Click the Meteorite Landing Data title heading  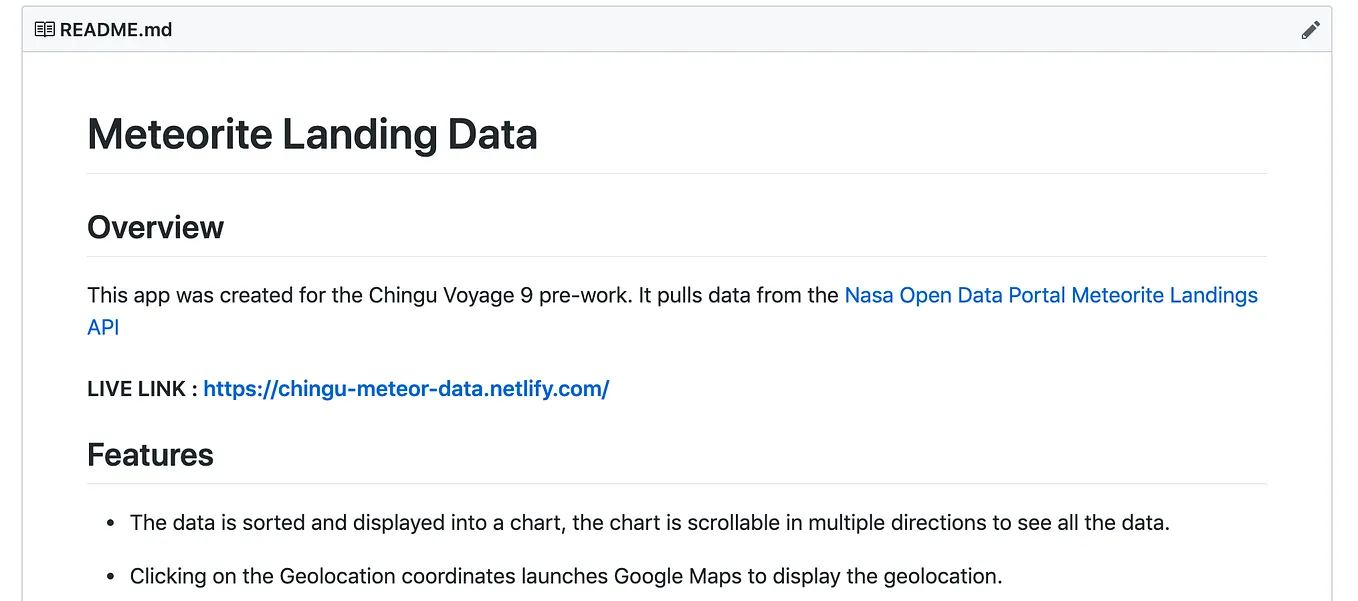[312, 134]
